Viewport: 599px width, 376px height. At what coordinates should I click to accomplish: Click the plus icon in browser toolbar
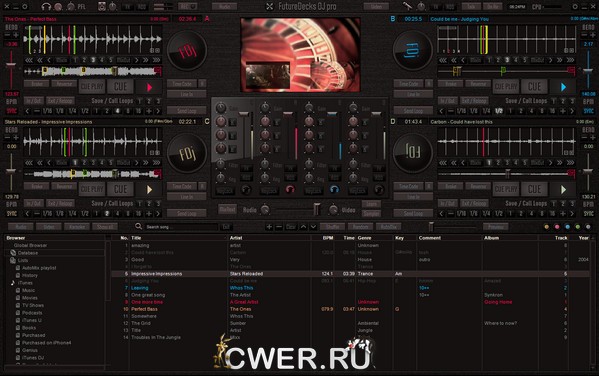coord(269,227)
